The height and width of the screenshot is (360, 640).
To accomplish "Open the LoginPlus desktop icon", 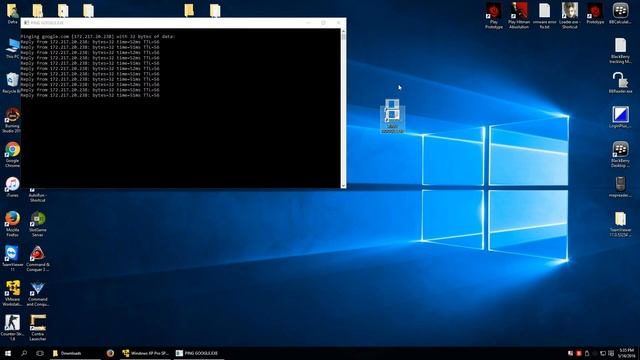I will click(x=620, y=118).
